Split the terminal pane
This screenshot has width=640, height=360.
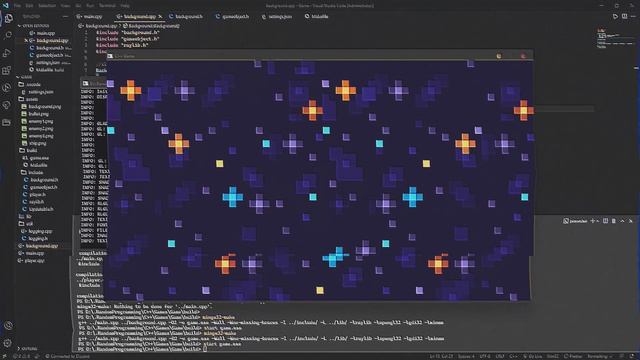coord(606,221)
